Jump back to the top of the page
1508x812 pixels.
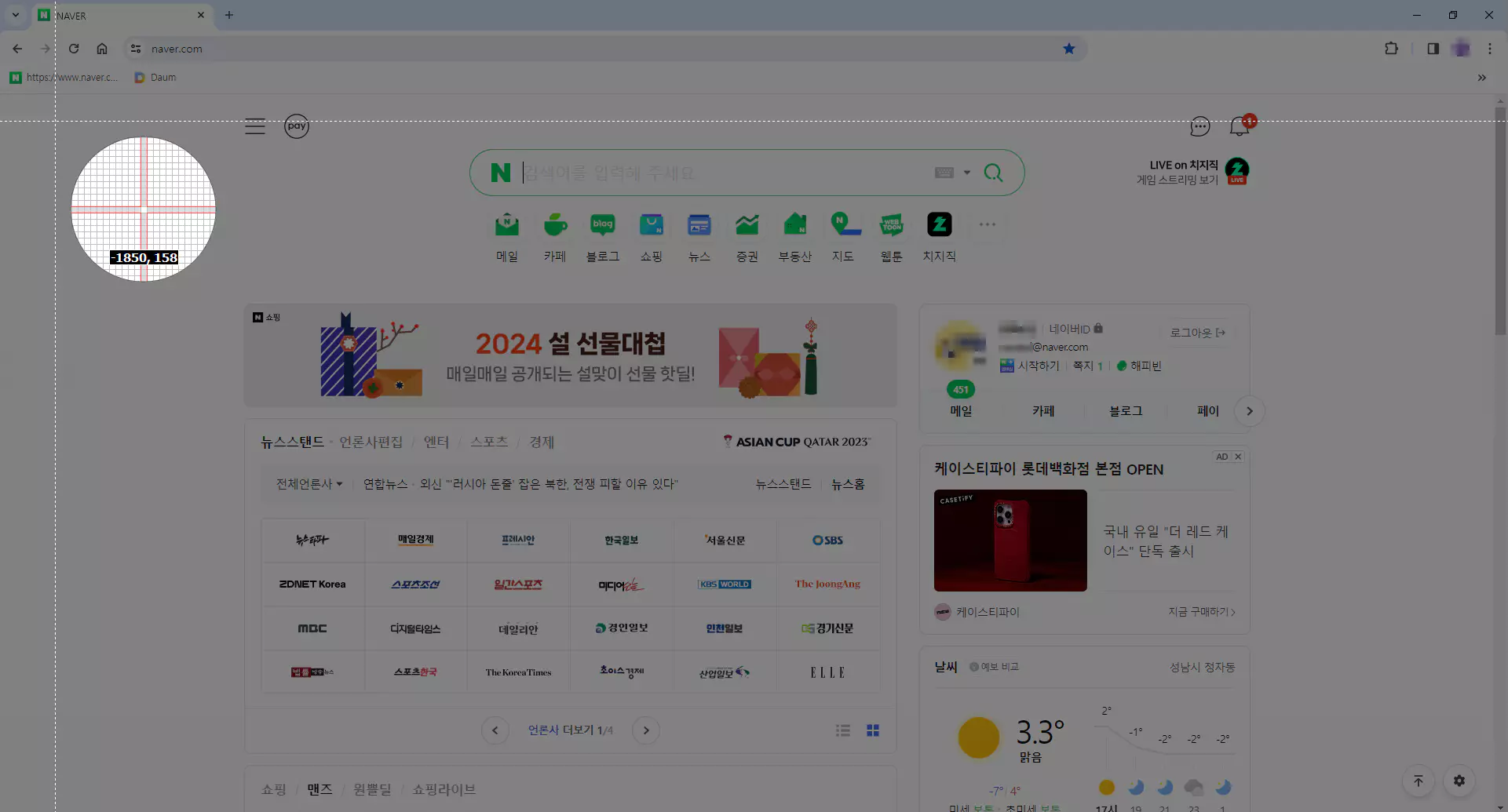click(1419, 781)
